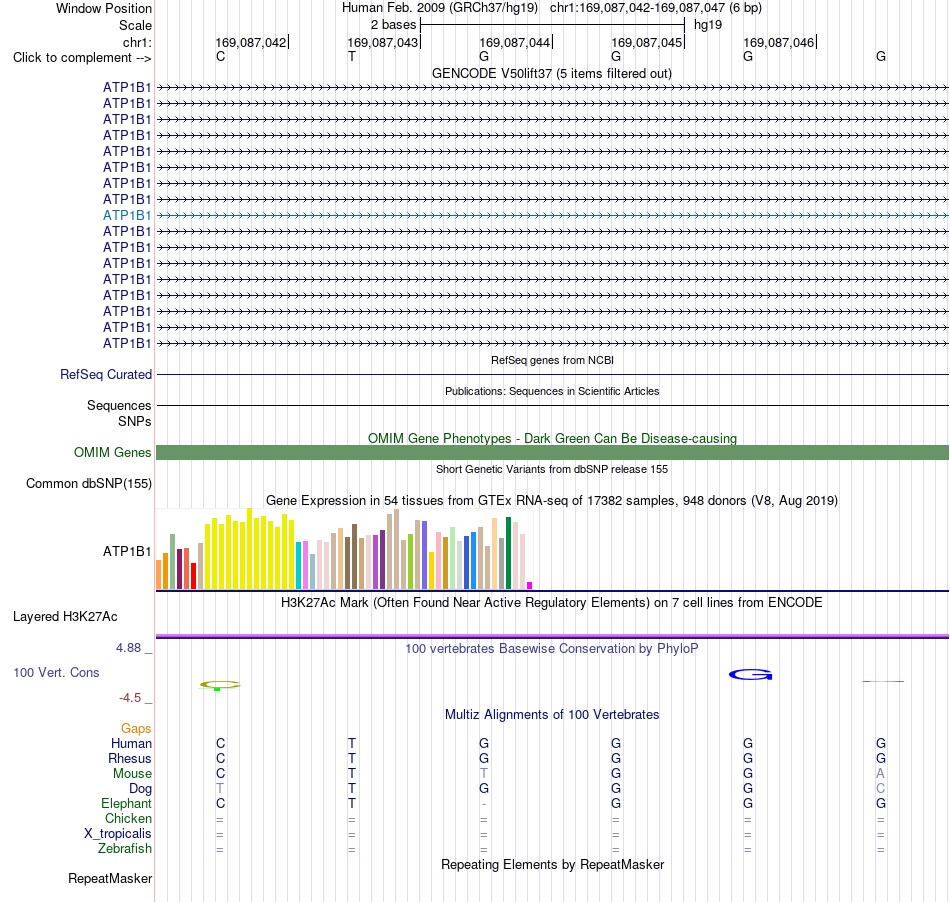Viewport: 950px width, 902px height.
Task: Click 'Short Genetic Variants from dbSNP release 155'
Action: pyautogui.click(x=552, y=469)
